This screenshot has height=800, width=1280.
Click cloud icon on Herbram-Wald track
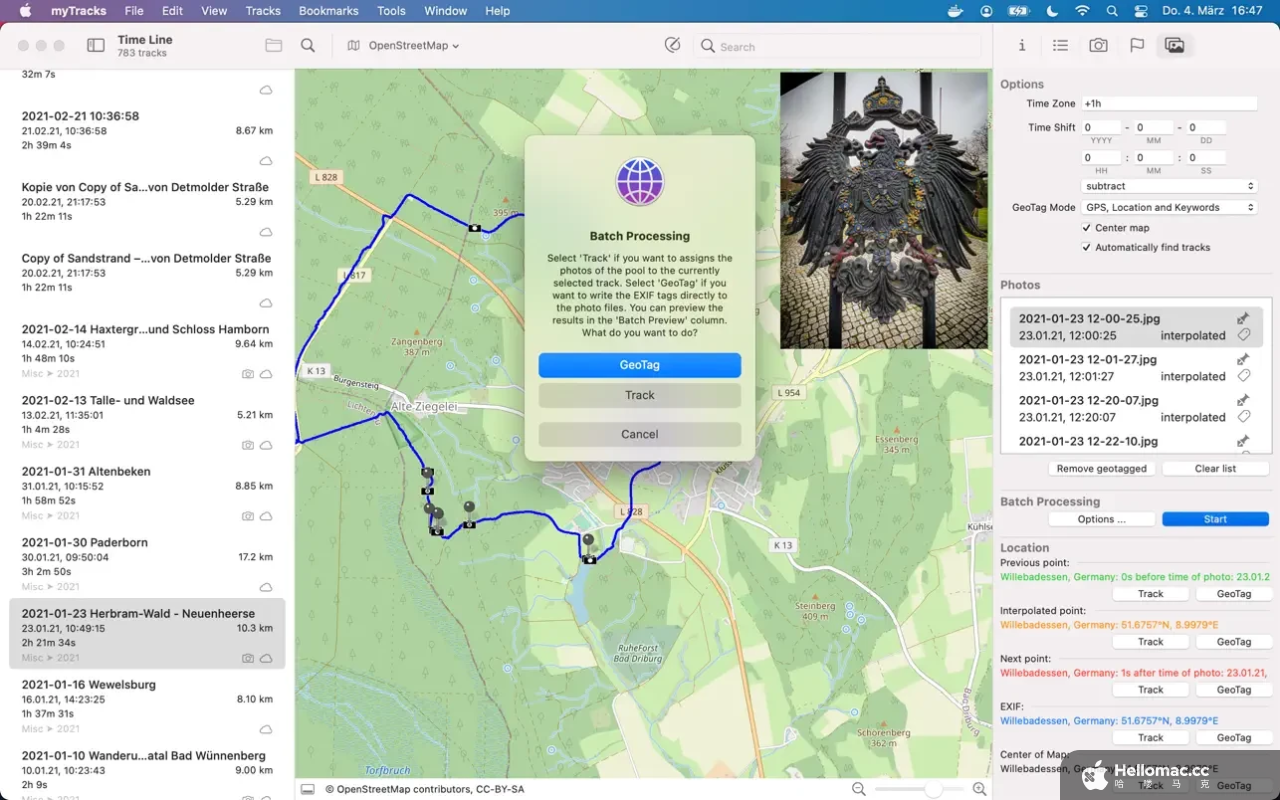(x=266, y=658)
